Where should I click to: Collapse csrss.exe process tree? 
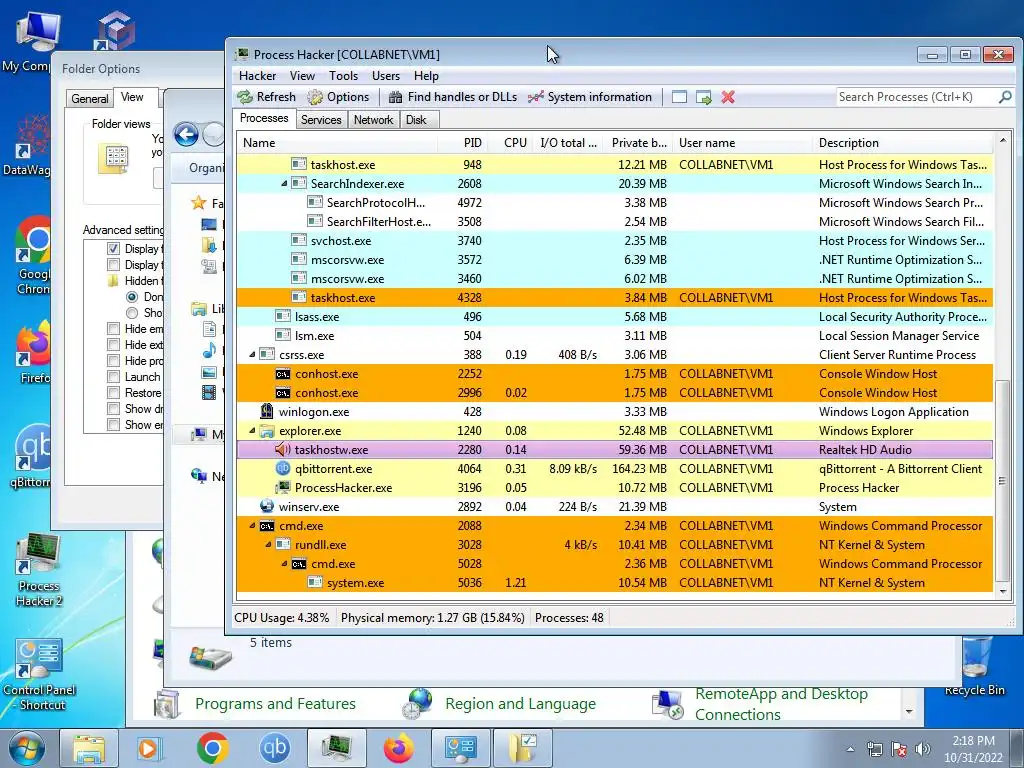click(252, 355)
